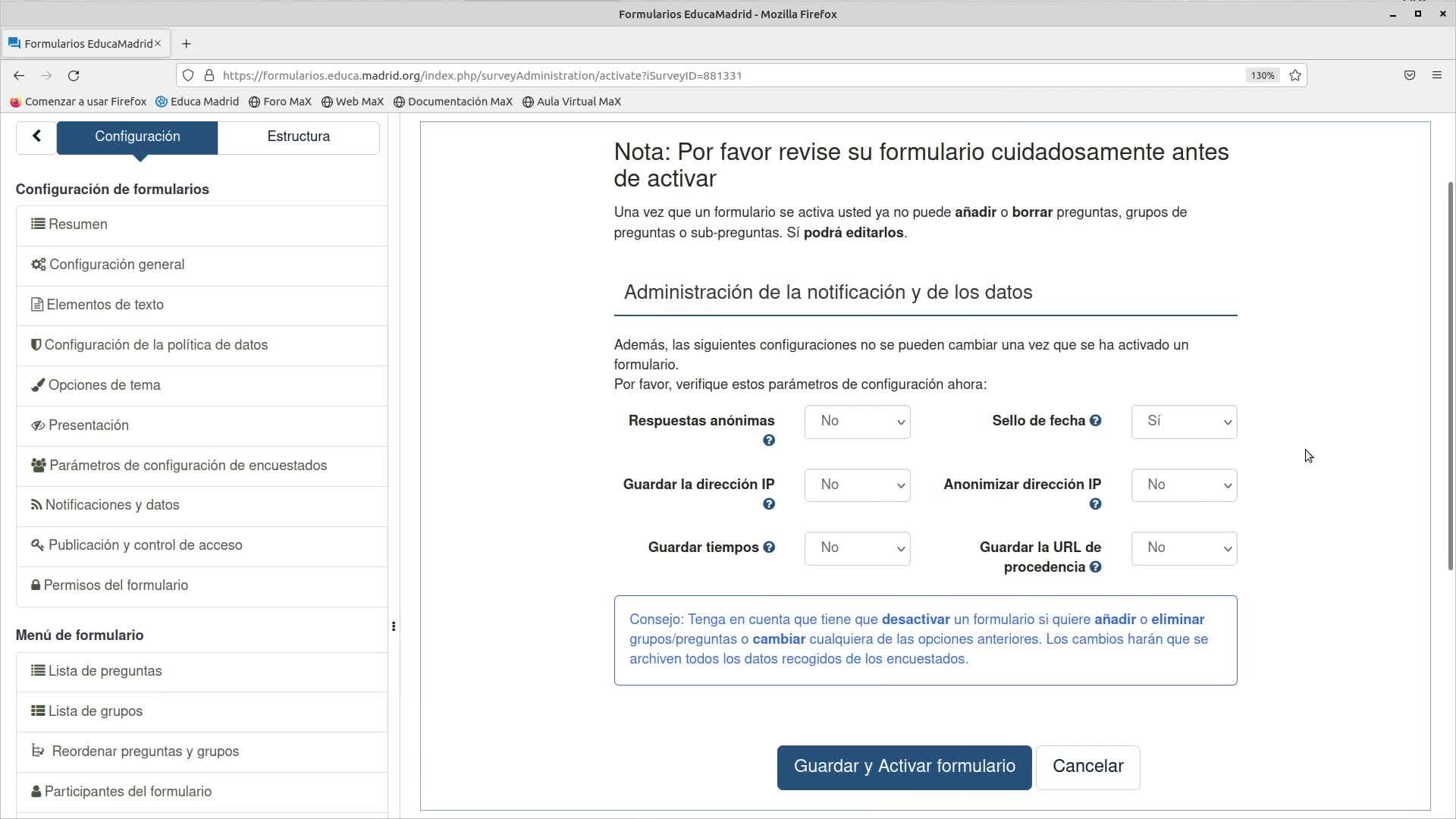
Task: Open the Respuestas anónimas dropdown
Action: [x=857, y=422]
